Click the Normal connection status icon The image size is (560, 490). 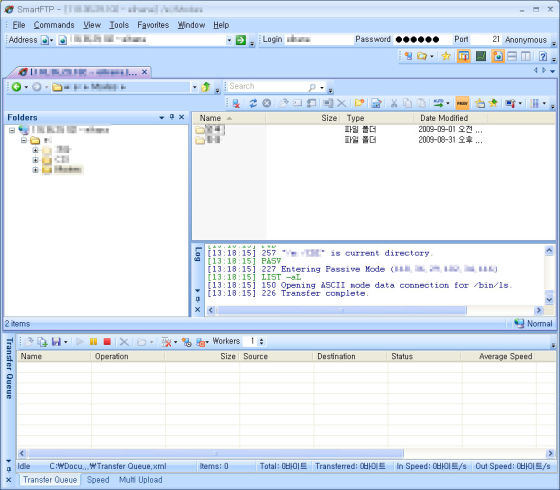point(519,324)
